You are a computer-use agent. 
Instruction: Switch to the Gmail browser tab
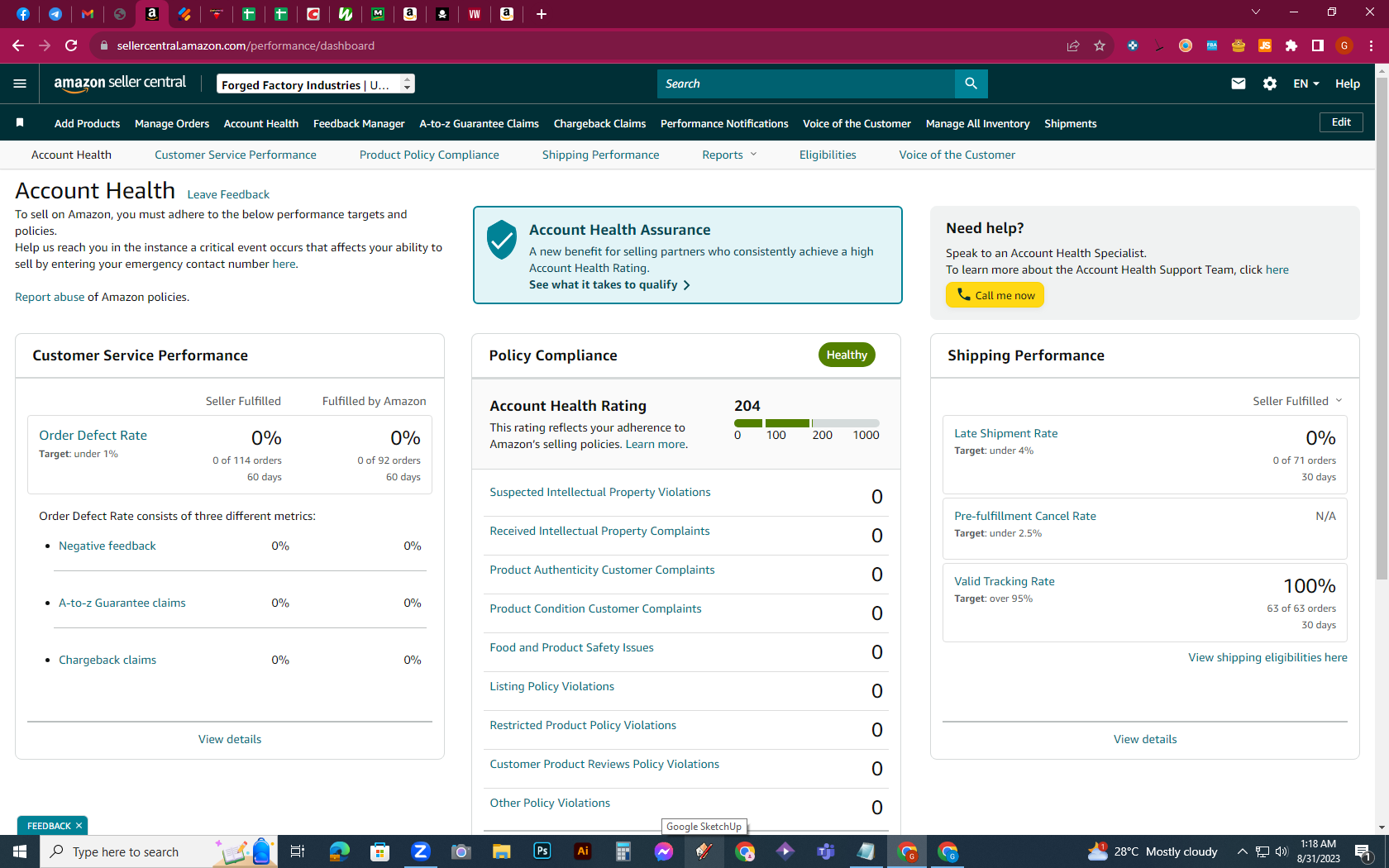click(x=87, y=14)
